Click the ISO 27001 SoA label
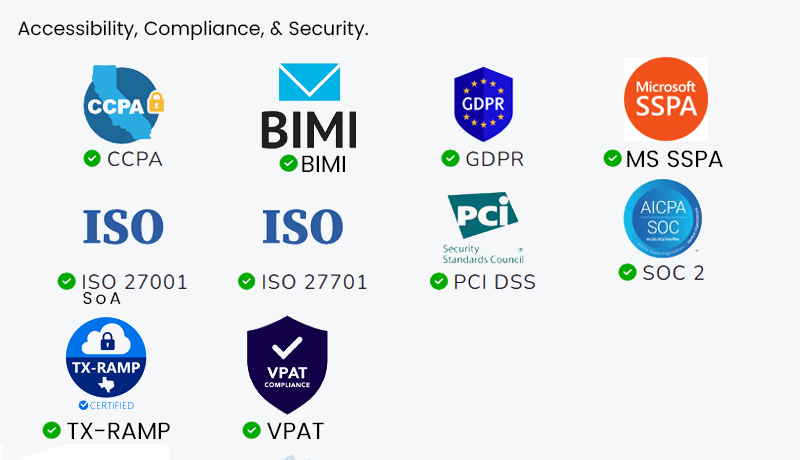800x460 pixels. click(x=134, y=288)
